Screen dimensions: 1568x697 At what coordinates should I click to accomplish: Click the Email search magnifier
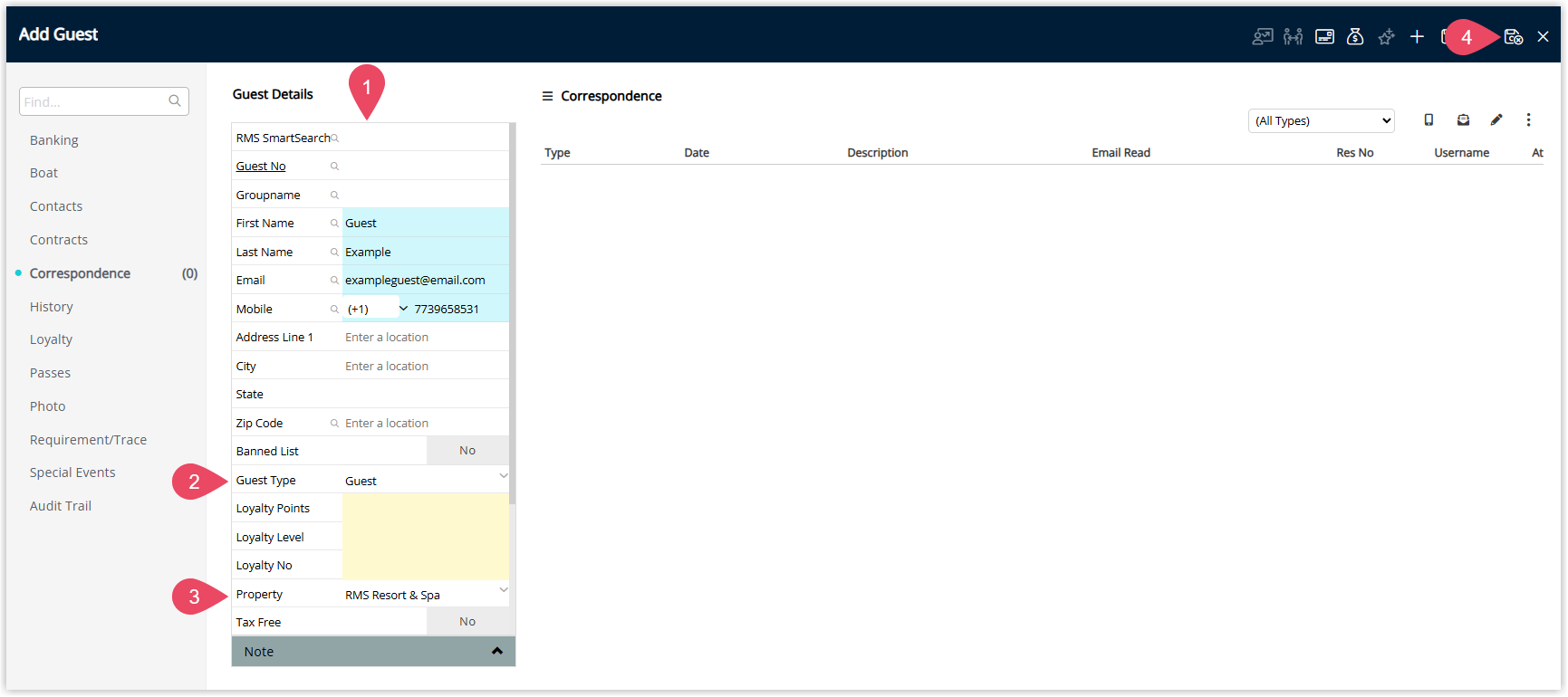click(334, 281)
